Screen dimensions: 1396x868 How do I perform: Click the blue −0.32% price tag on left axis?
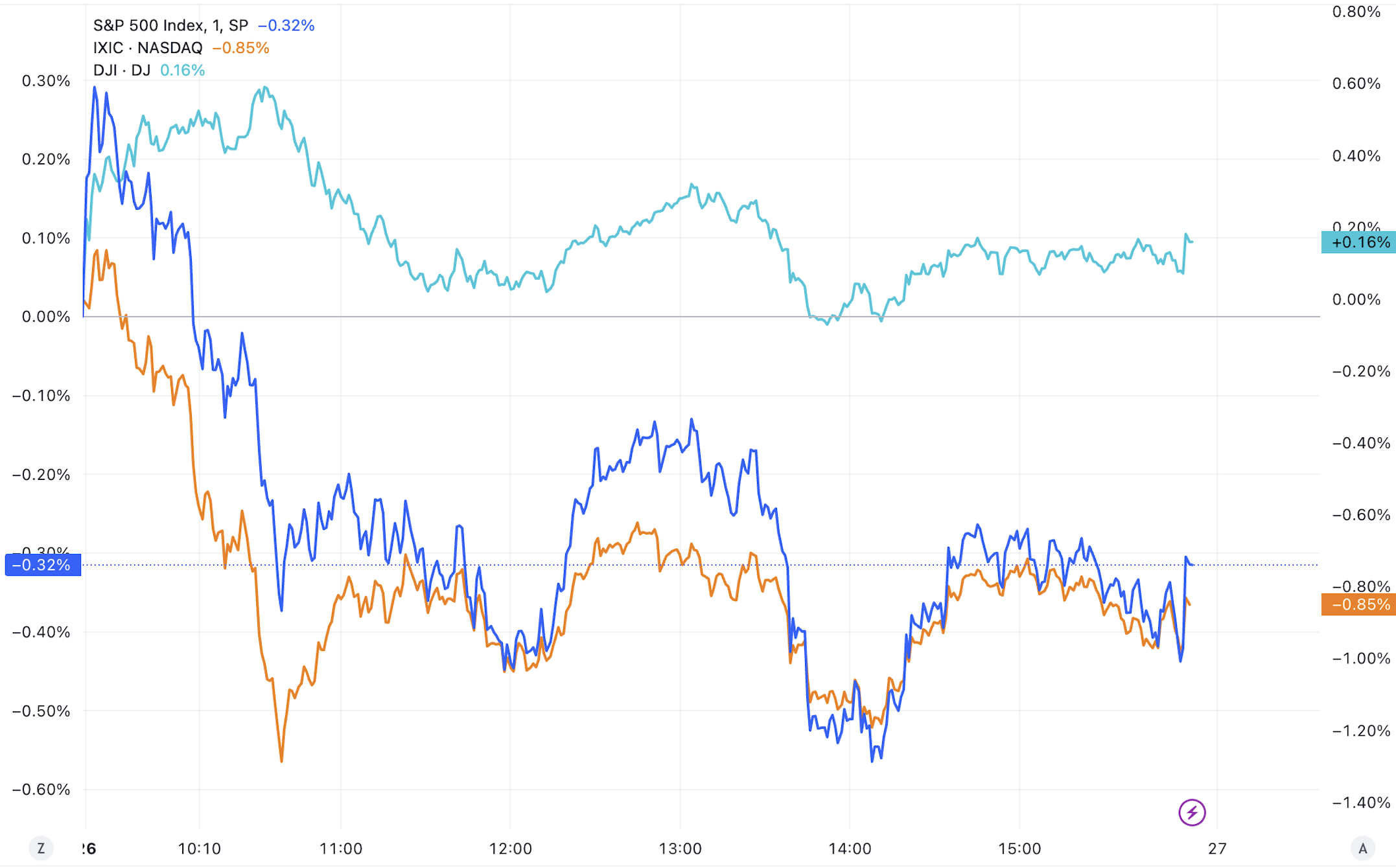(x=43, y=565)
